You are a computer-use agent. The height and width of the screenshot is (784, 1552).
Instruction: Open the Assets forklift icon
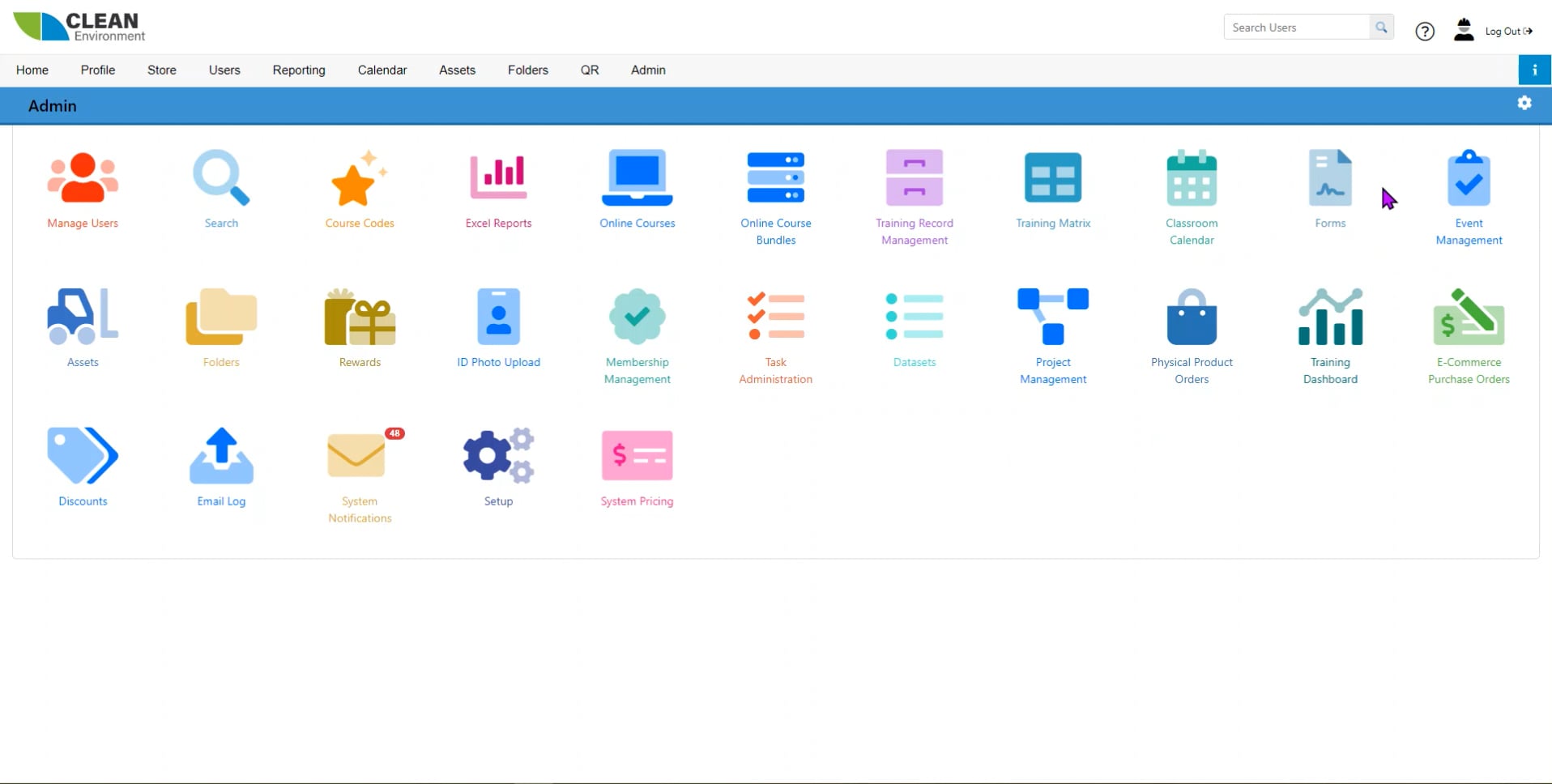83,317
